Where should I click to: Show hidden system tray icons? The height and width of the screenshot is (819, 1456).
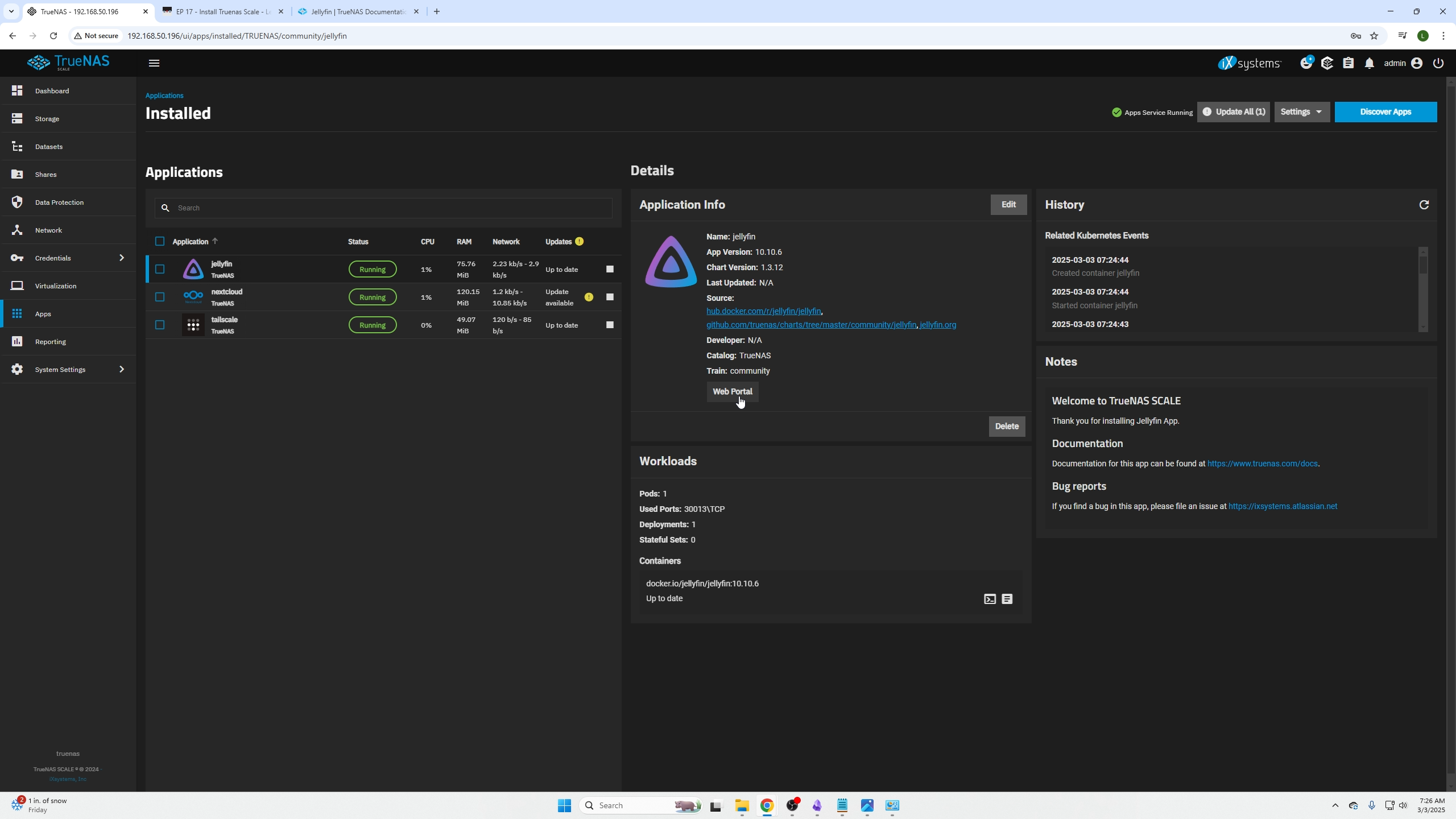[x=1335, y=806]
